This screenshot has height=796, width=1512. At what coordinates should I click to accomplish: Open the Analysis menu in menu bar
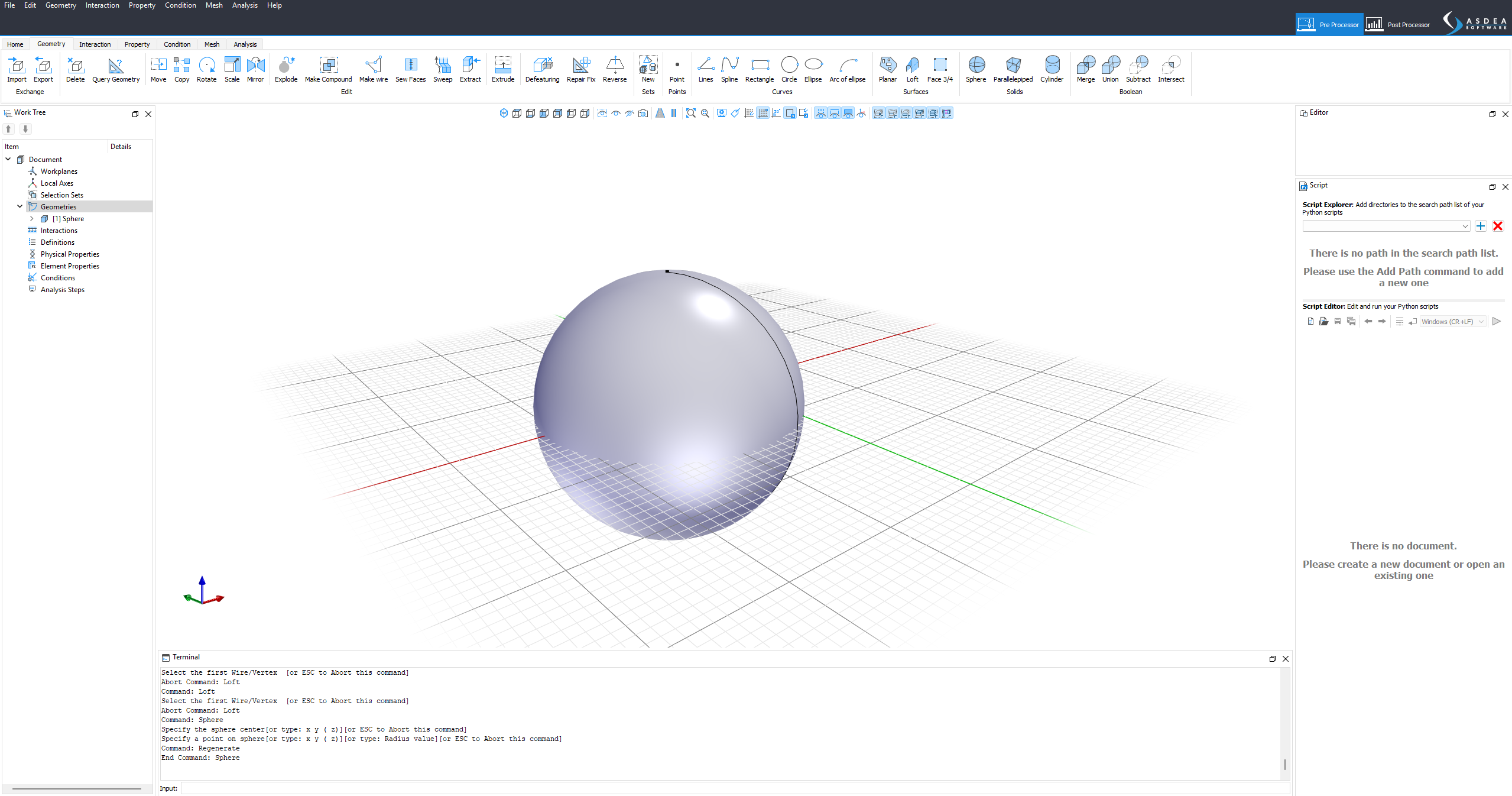[x=244, y=5]
